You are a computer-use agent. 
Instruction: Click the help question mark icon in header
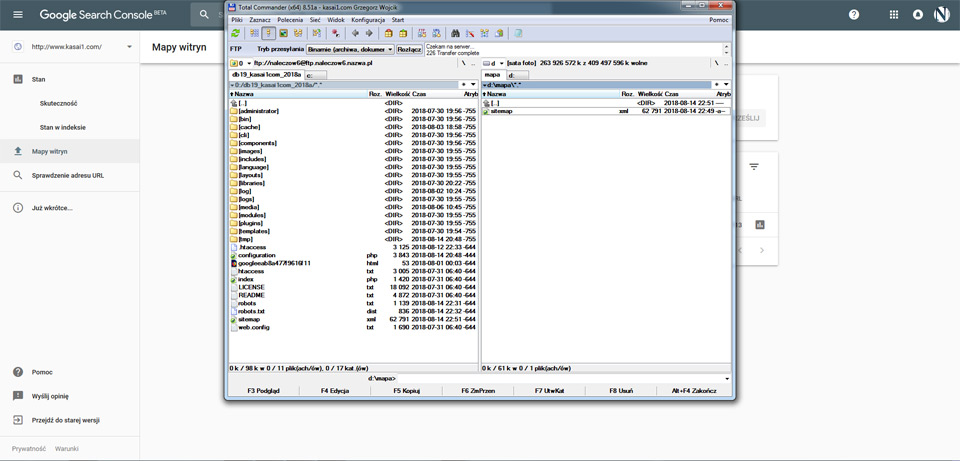coord(854,15)
